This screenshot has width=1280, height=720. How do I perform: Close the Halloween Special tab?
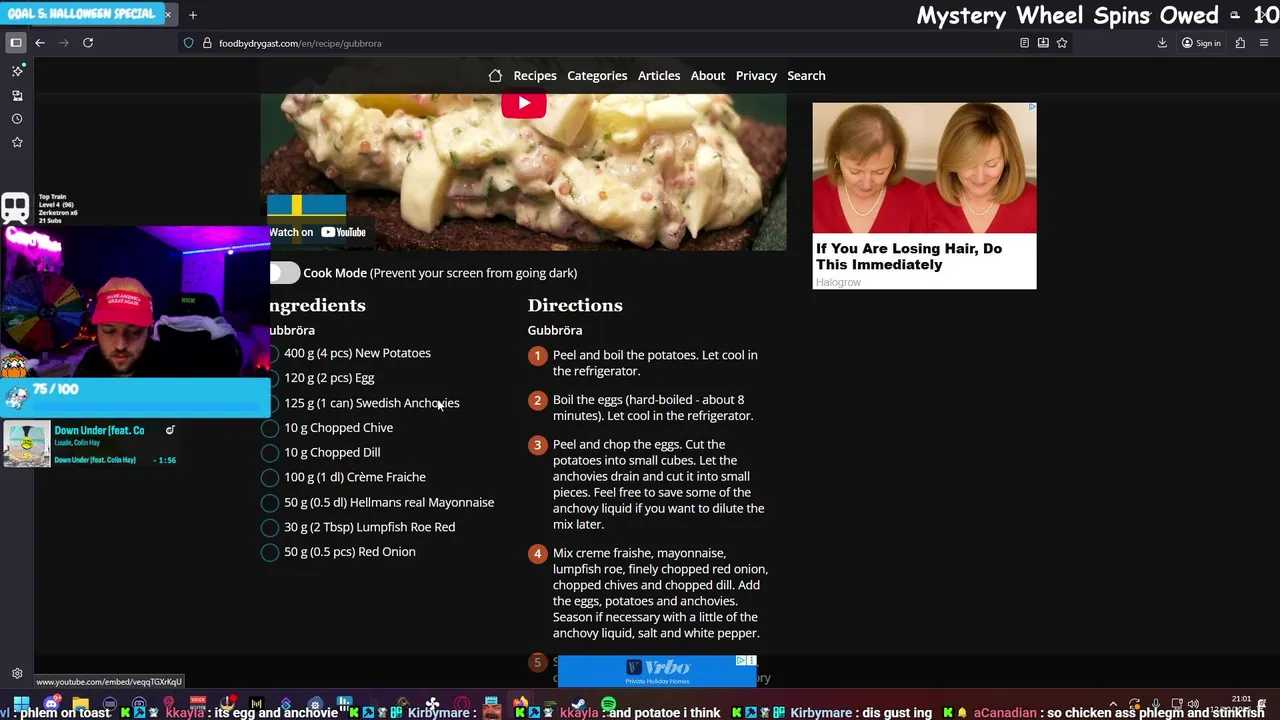tap(168, 15)
